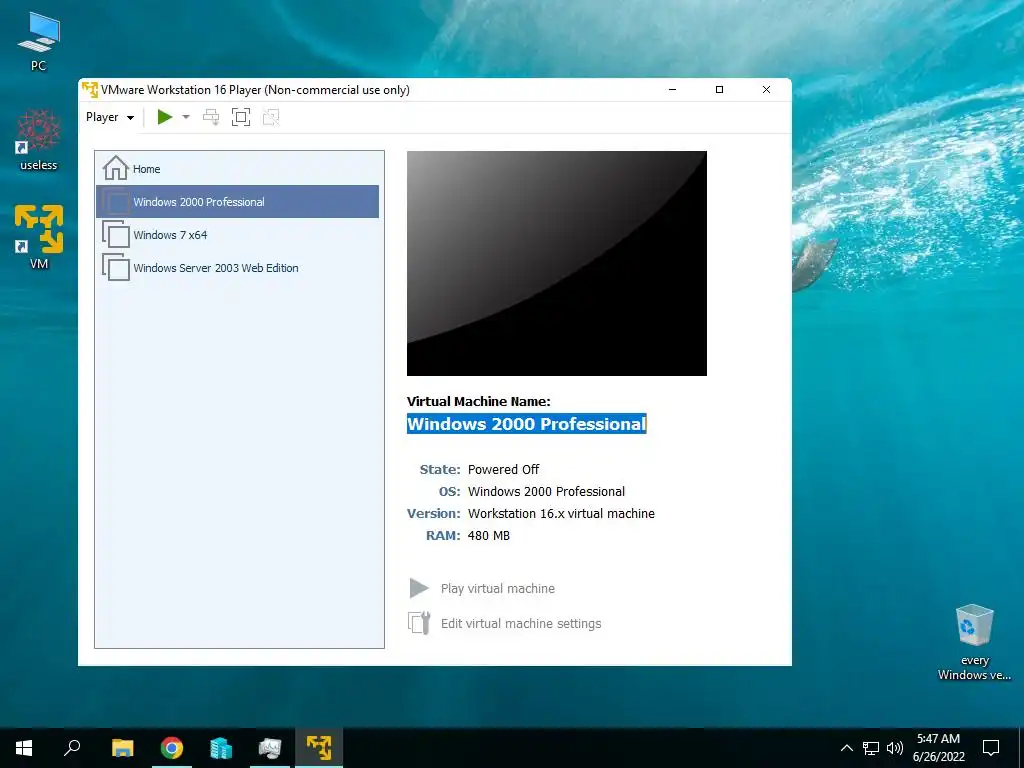Open the Player menu dropdown

pyautogui.click(x=110, y=117)
